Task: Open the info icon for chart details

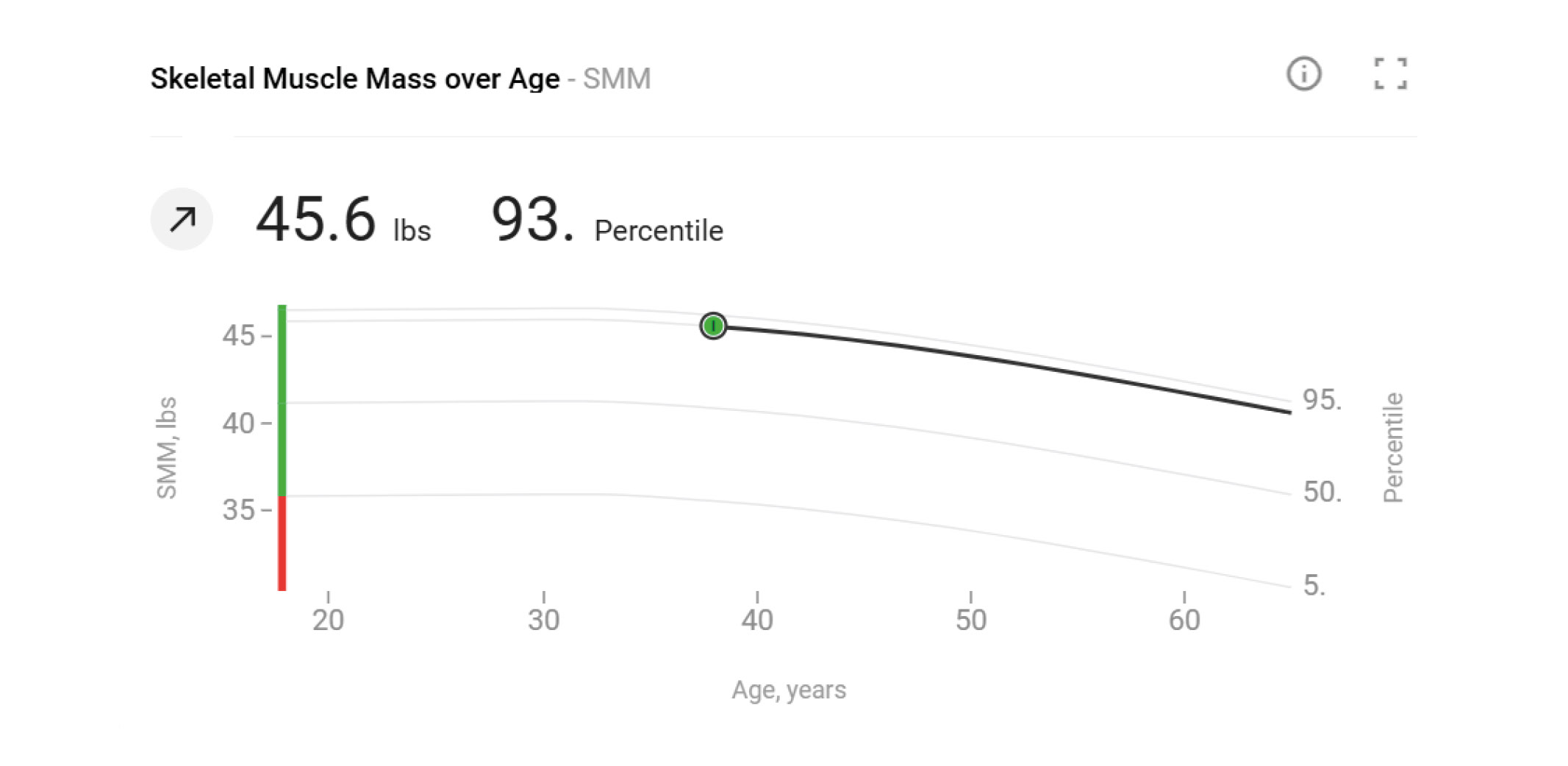Action: [x=1303, y=74]
